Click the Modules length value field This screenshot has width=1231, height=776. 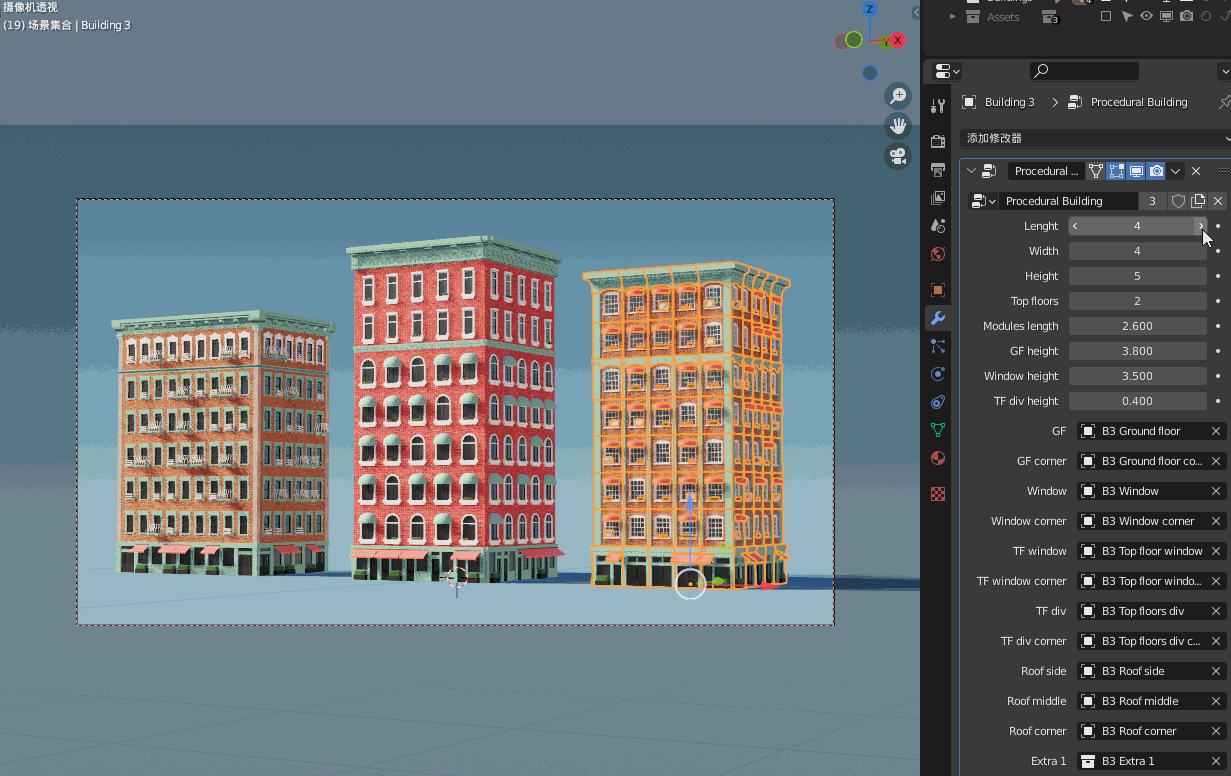click(1137, 326)
